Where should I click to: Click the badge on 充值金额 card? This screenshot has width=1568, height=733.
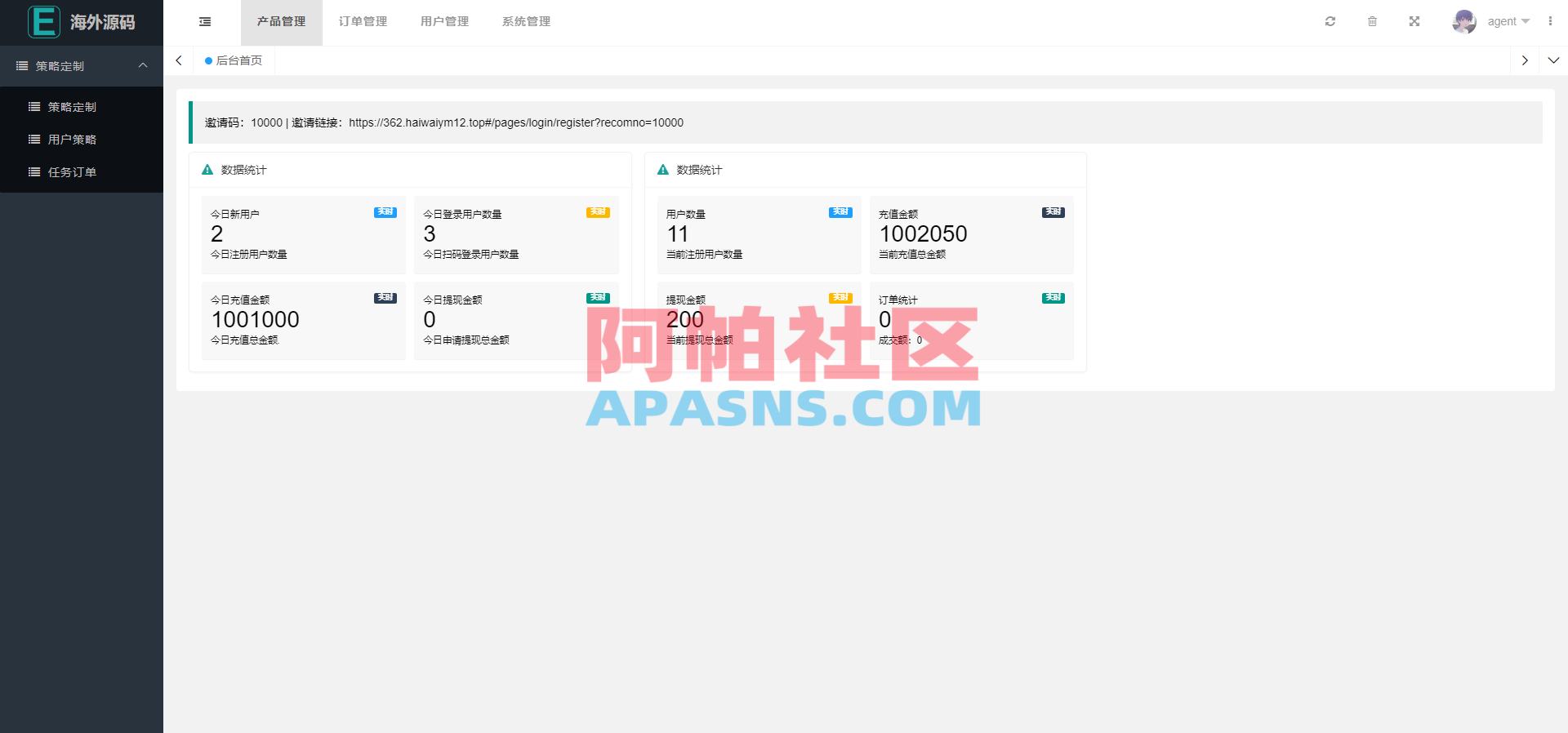[1053, 212]
